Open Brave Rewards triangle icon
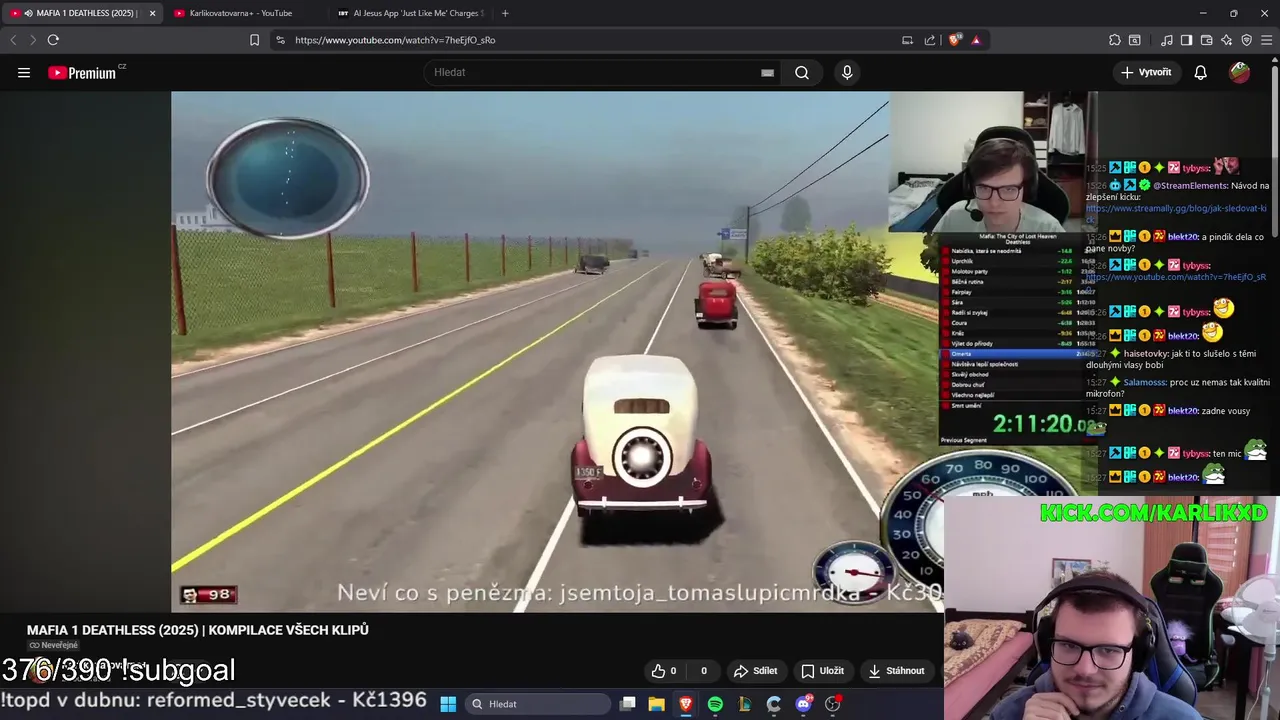This screenshot has height=720, width=1280. [976, 40]
